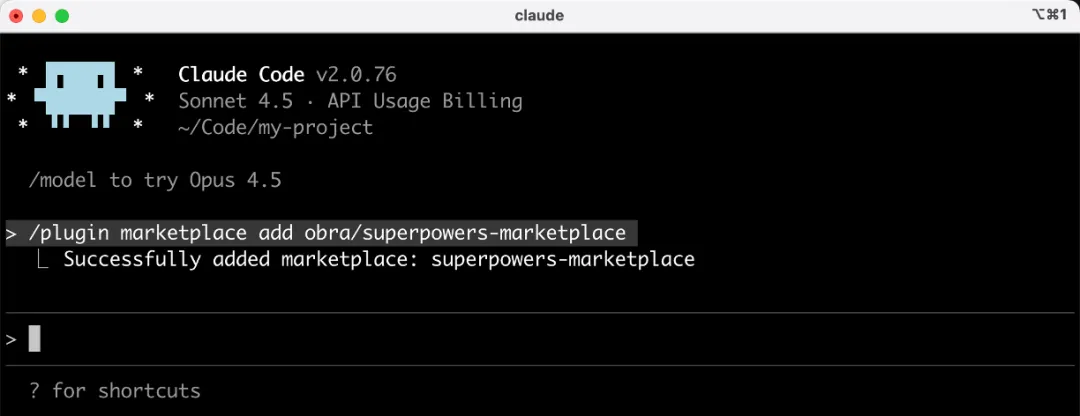The image size is (1080, 416).
Task: Close the claude terminal window
Action: coord(17,16)
